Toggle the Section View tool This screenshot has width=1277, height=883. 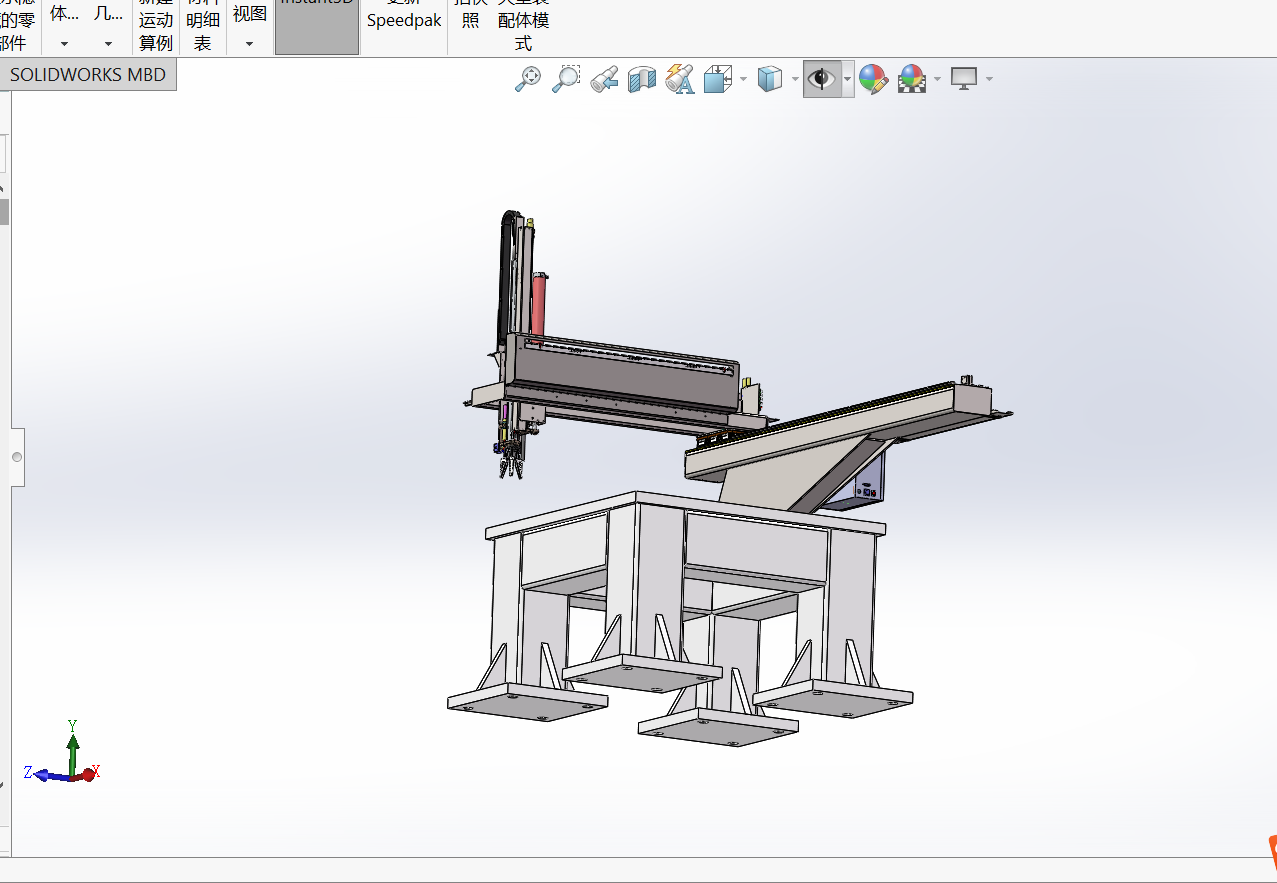641,79
